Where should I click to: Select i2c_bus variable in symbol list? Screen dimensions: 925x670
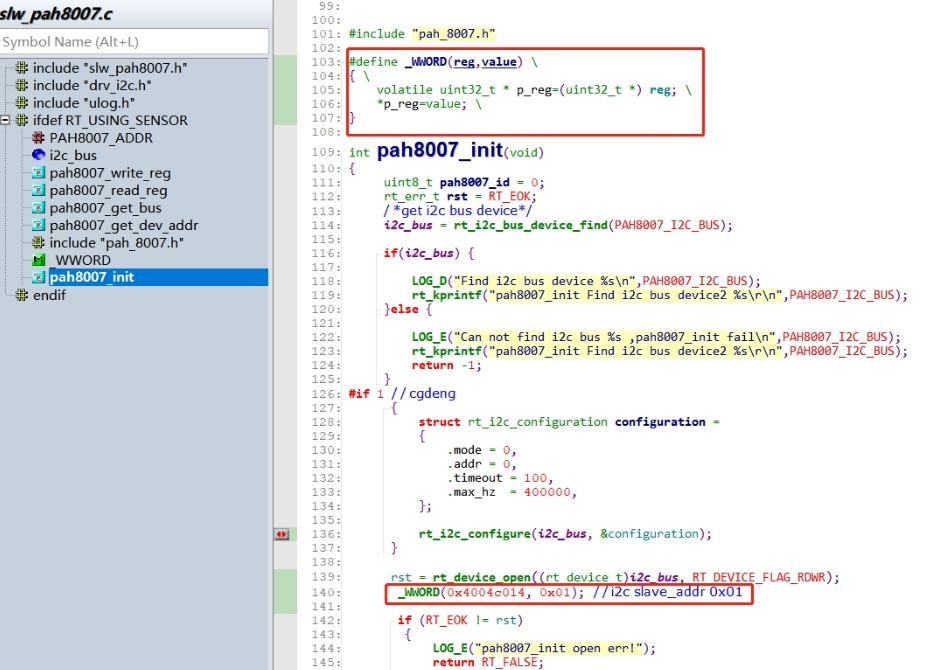(73, 155)
